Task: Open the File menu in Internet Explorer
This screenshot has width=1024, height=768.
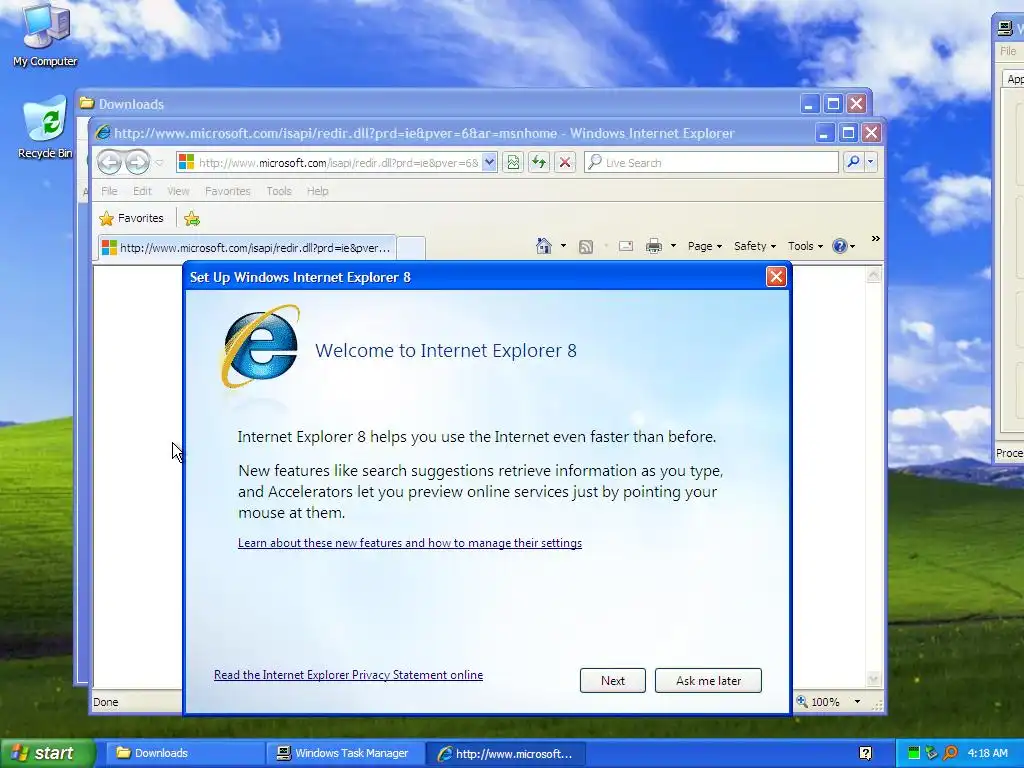Action: point(109,191)
